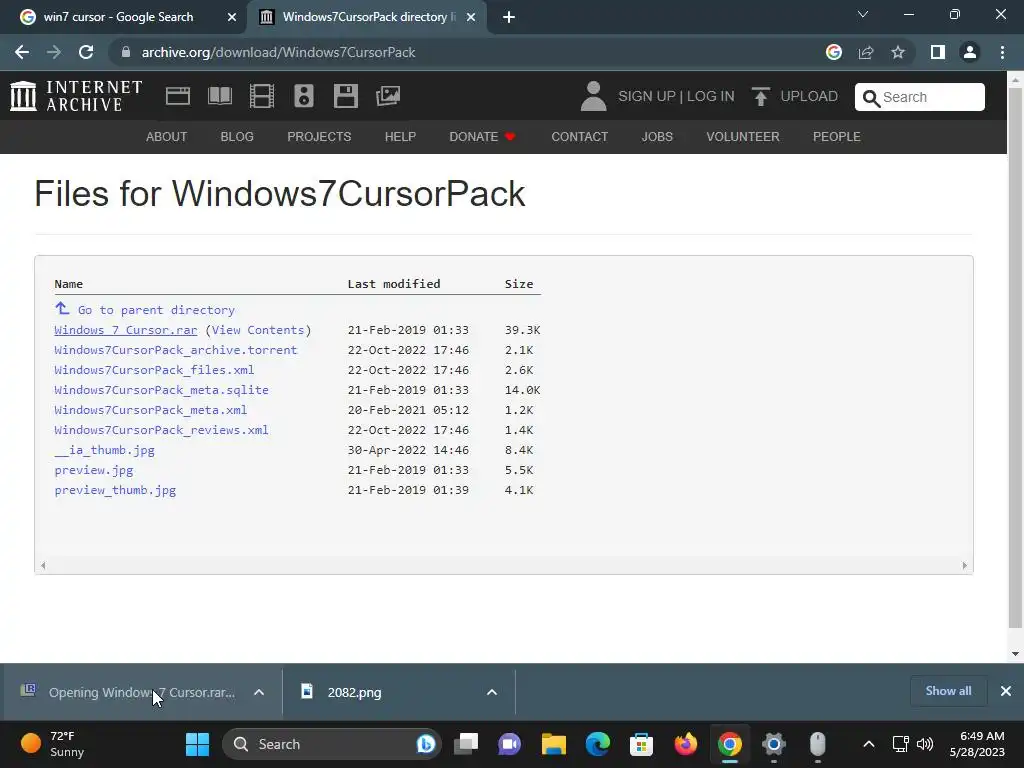Reload the current page
Screen dimensions: 1024x768
coord(86,52)
